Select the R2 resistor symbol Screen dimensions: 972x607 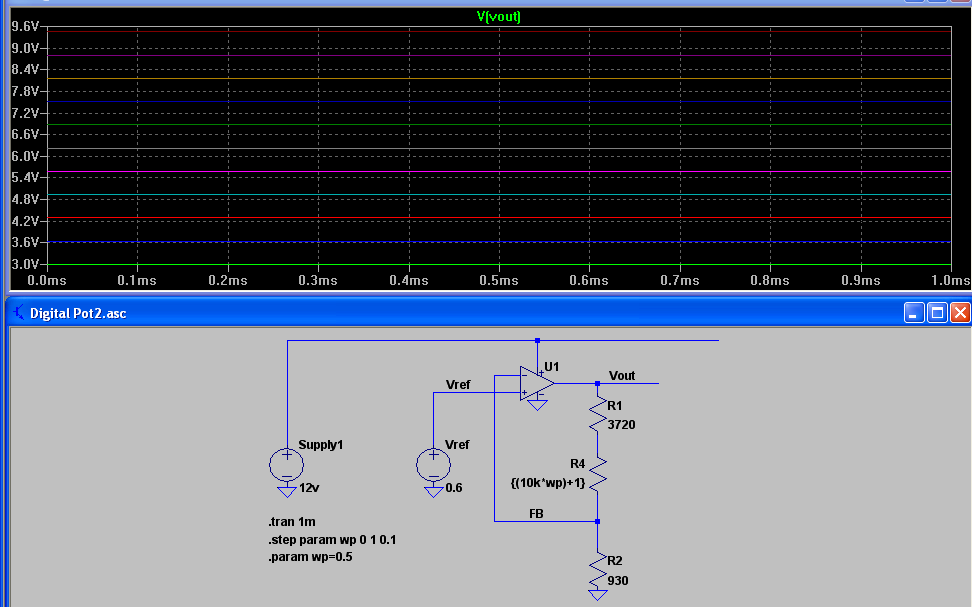[598, 570]
